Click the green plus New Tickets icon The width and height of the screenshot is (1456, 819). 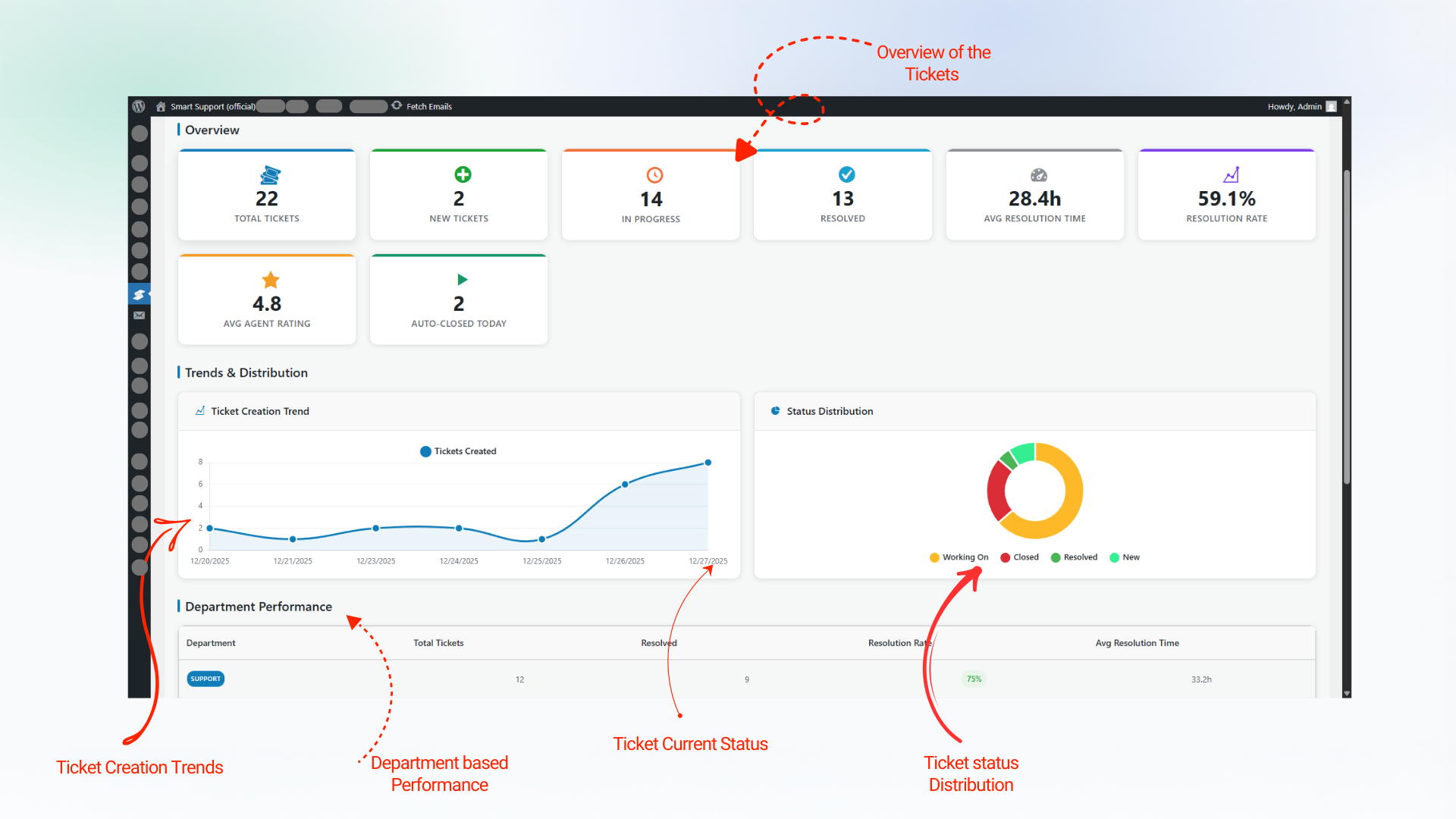(463, 175)
